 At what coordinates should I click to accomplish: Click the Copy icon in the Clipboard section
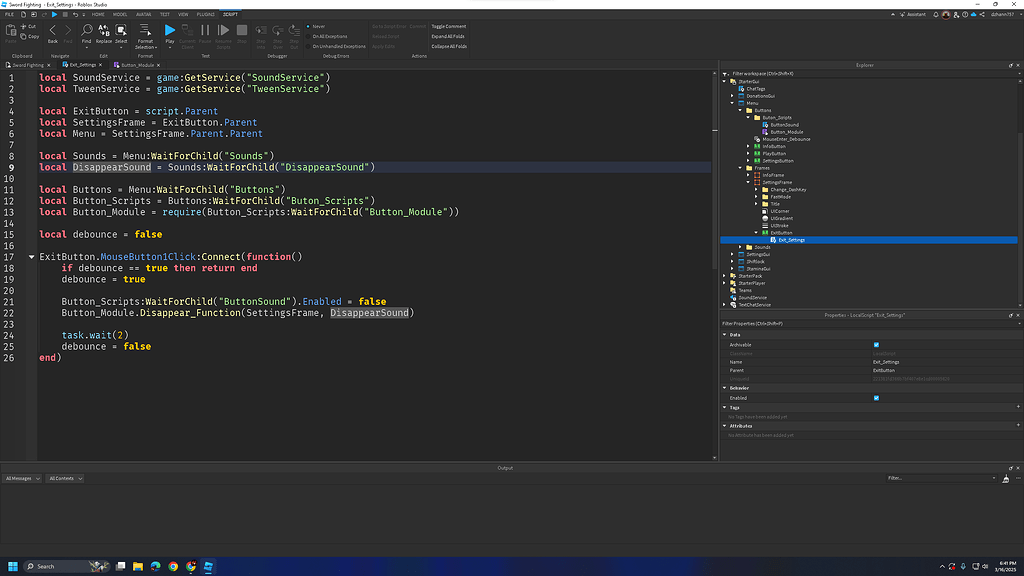pyautogui.click(x=24, y=36)
